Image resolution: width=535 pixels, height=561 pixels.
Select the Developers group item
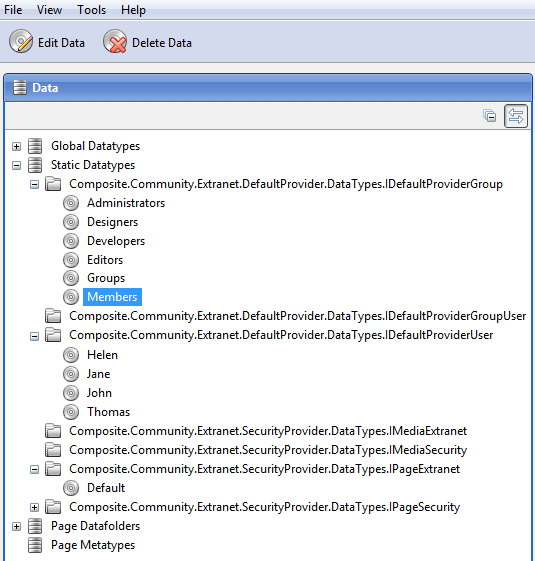(116, 241)
